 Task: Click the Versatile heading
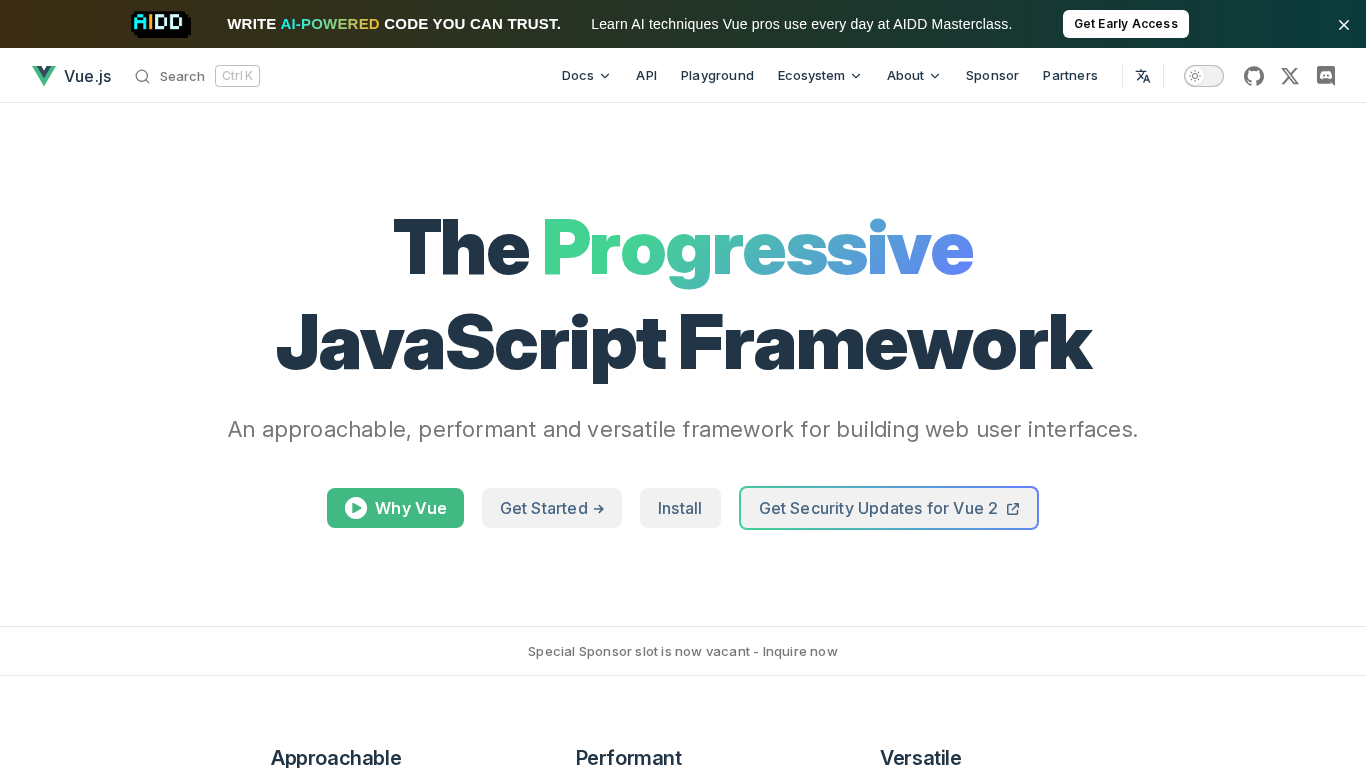click(x=921, y=758)
